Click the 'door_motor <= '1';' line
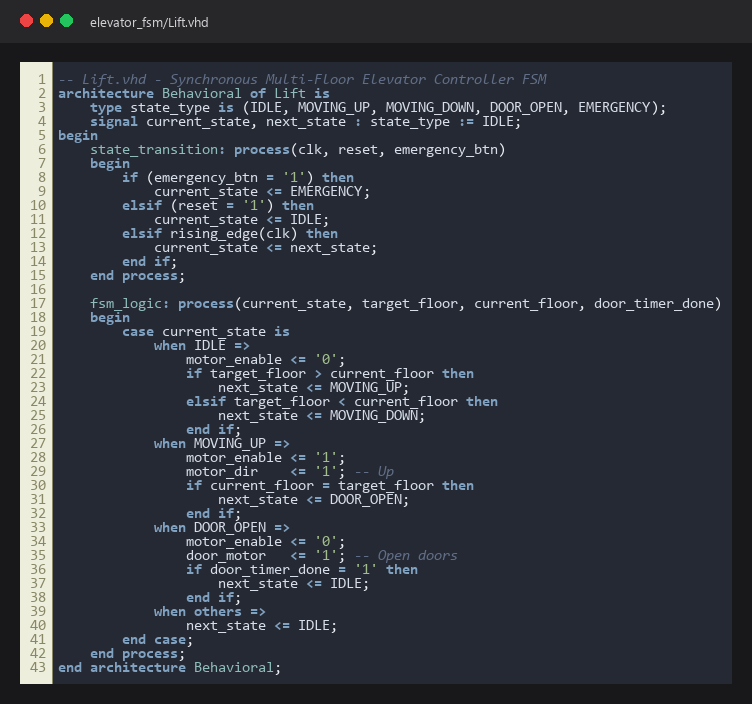This screenshot has height=704, width=752. (x=265, y=556)
